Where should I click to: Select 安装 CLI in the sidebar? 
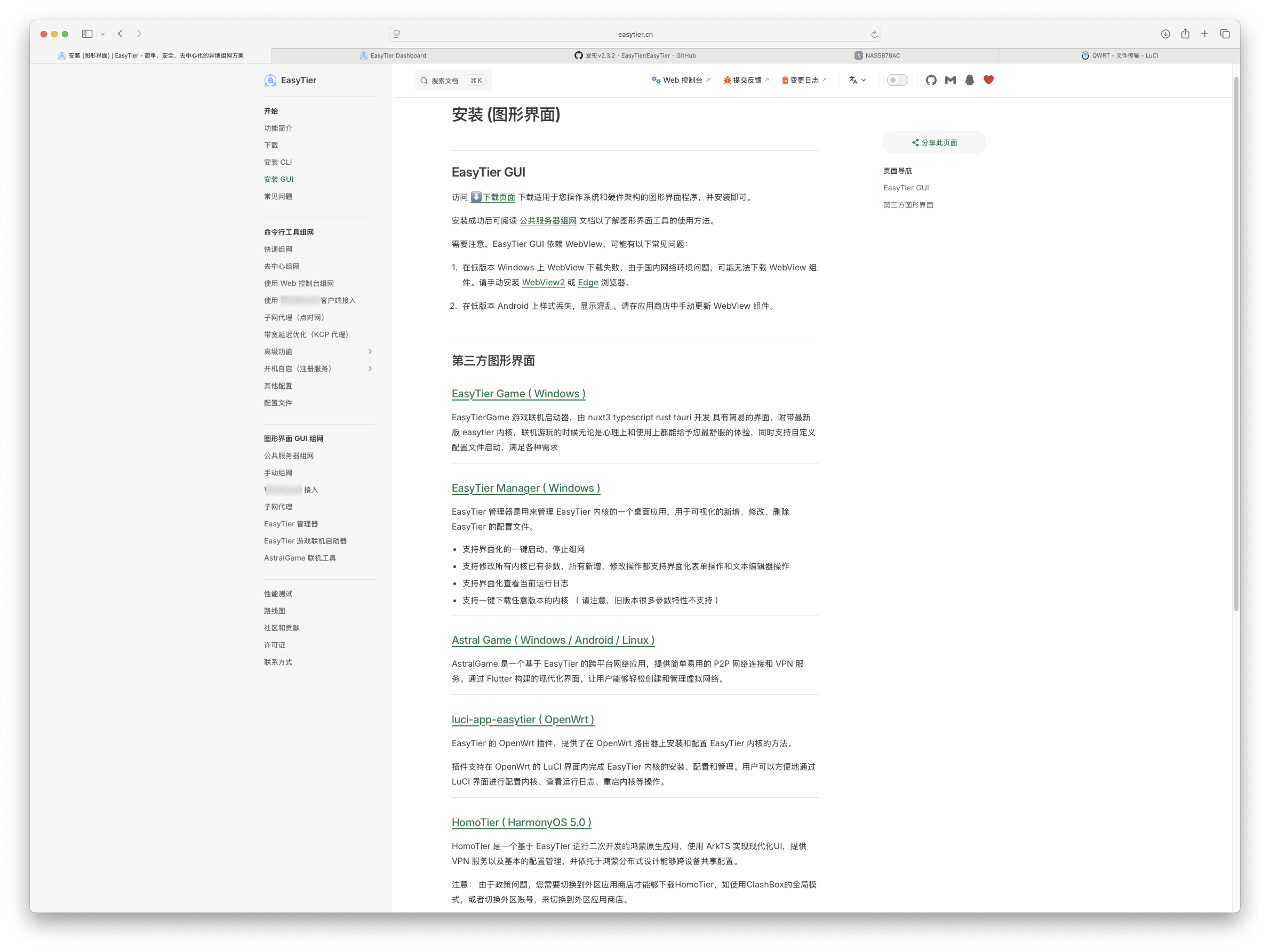pyautogui.click(x=278, y=163)
